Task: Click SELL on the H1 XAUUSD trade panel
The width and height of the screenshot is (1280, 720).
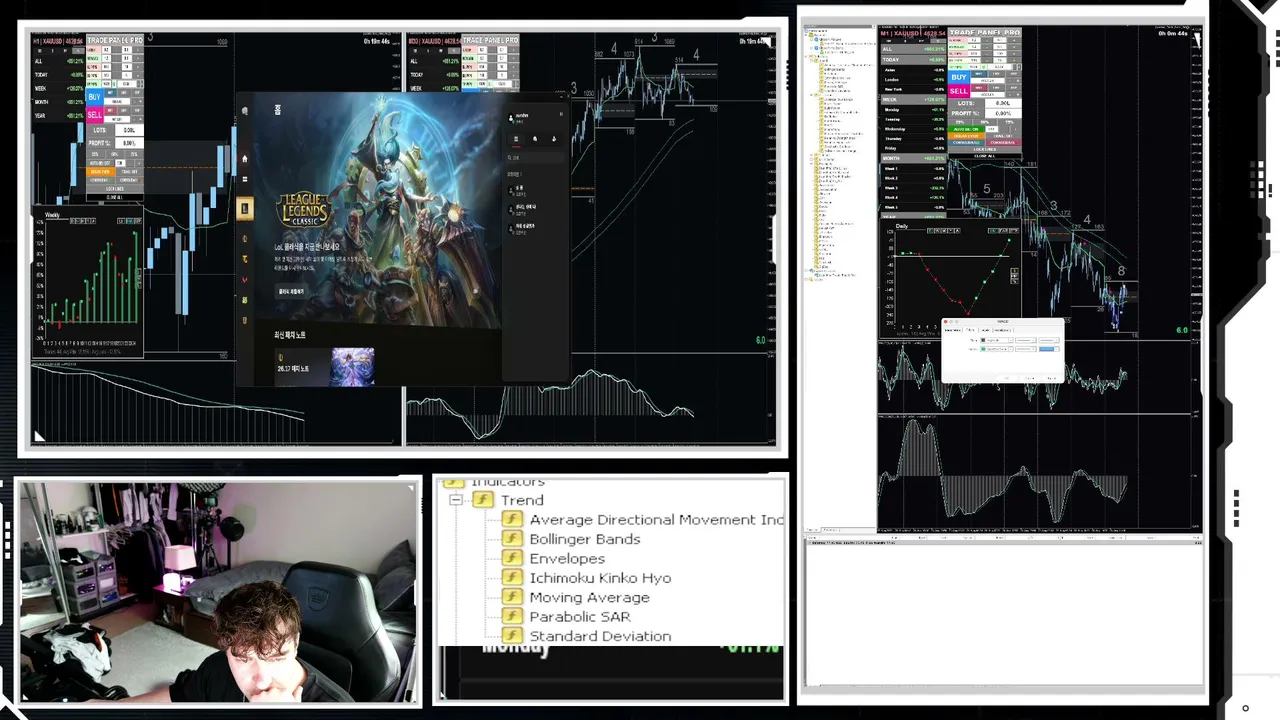Action: 94,115
